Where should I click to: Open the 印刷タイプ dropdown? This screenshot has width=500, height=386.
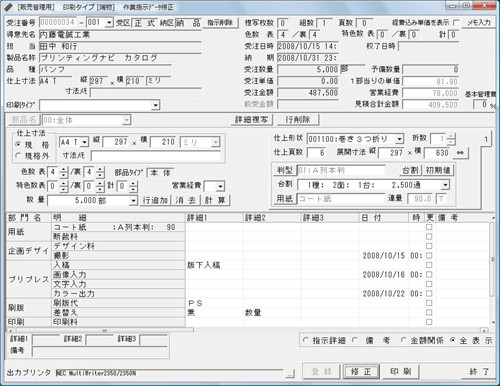[x=155, y=105]
